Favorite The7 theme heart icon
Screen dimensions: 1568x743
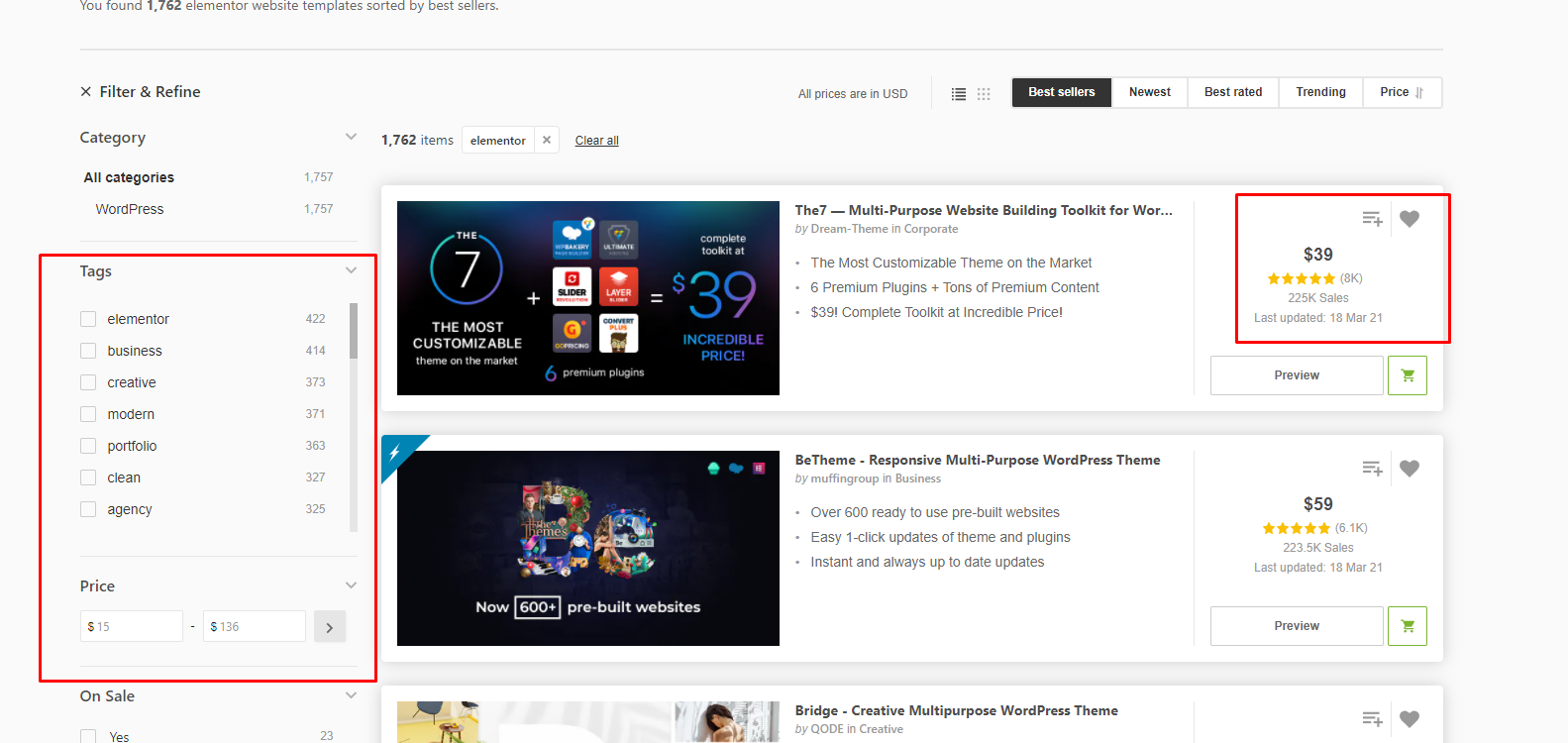(1410, 219)
